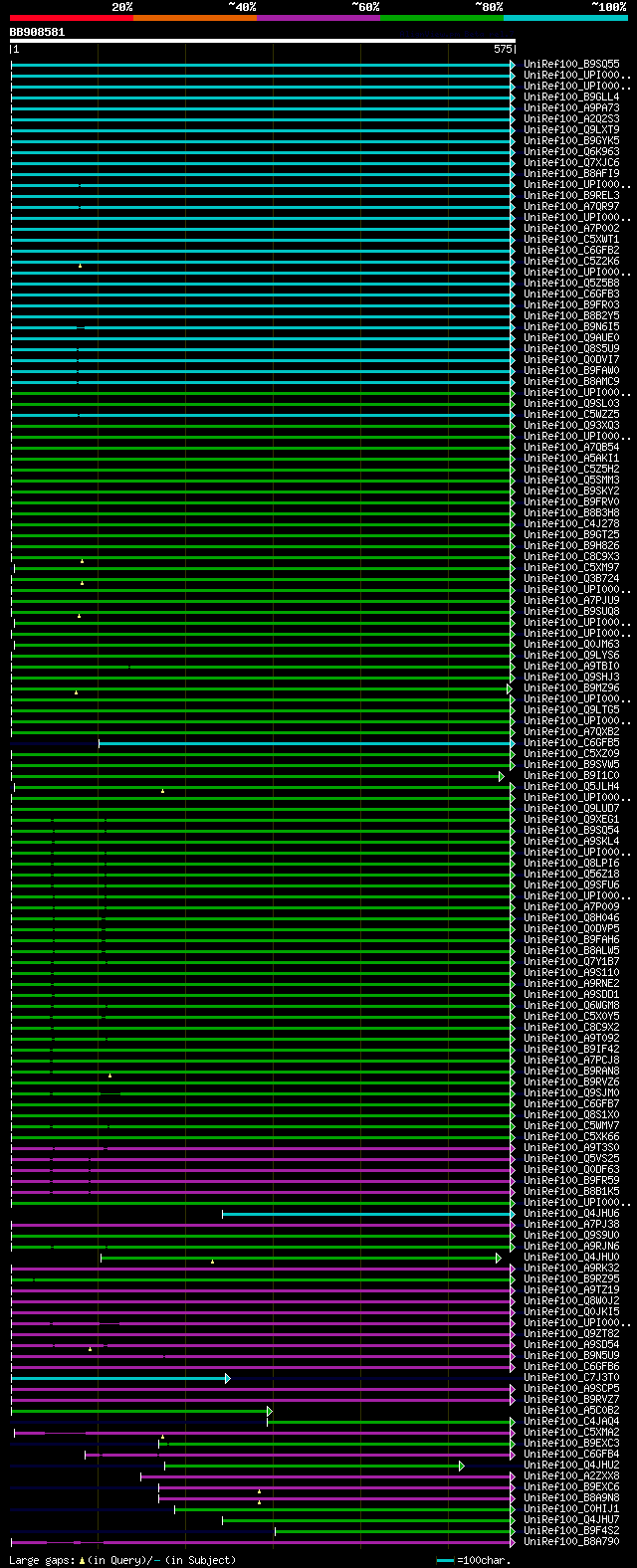
Task: Click label UniRef100_Q4JHU2
Action: click(x=571, y=1465)
